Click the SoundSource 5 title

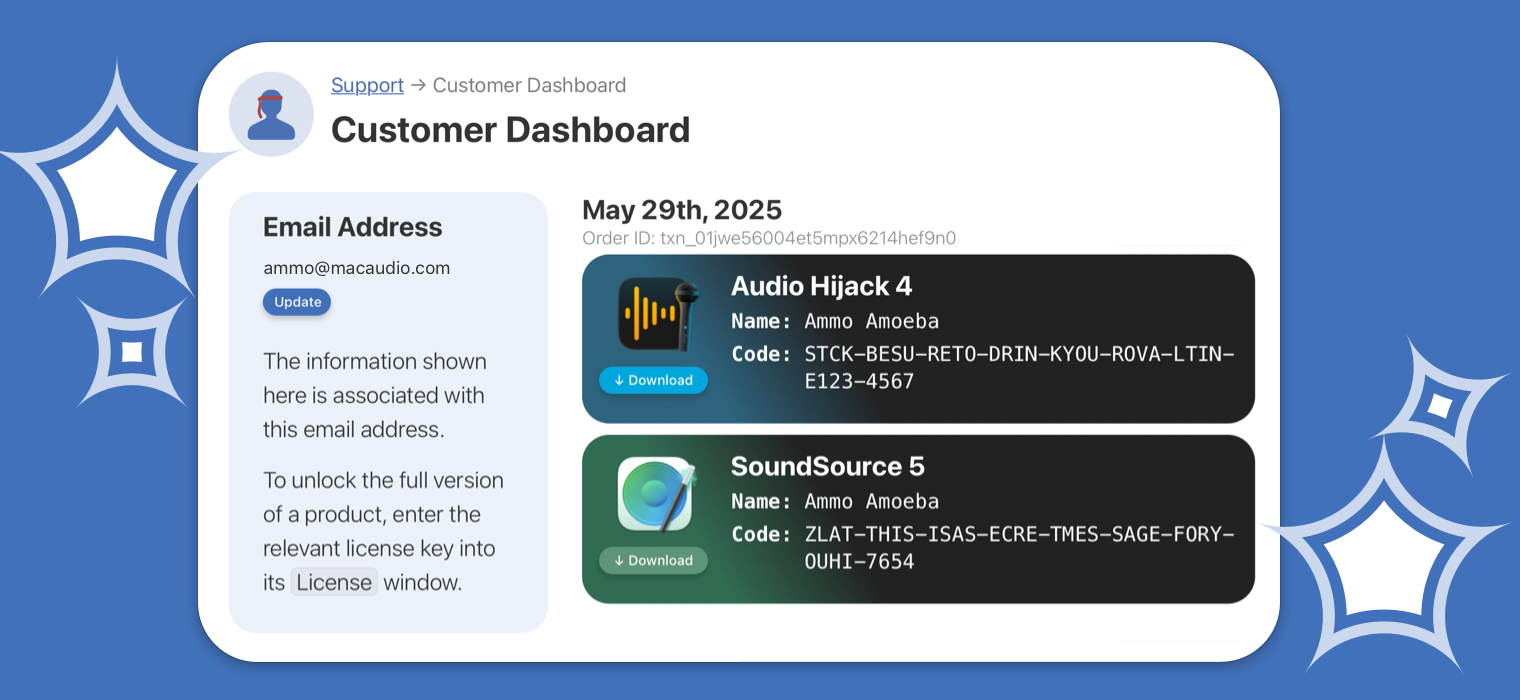pos(827,466)
